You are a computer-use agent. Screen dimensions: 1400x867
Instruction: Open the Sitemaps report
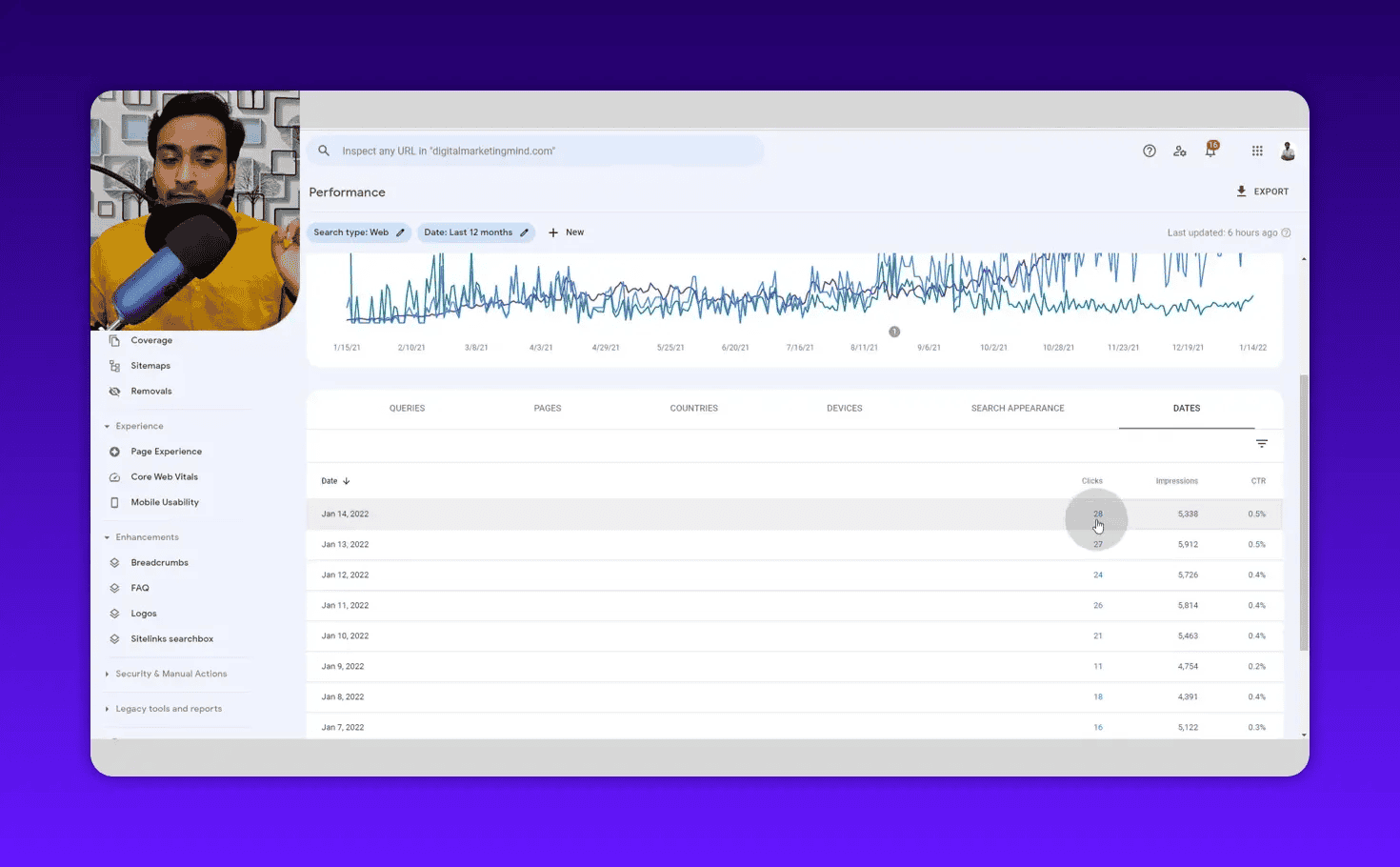(150, 365)
